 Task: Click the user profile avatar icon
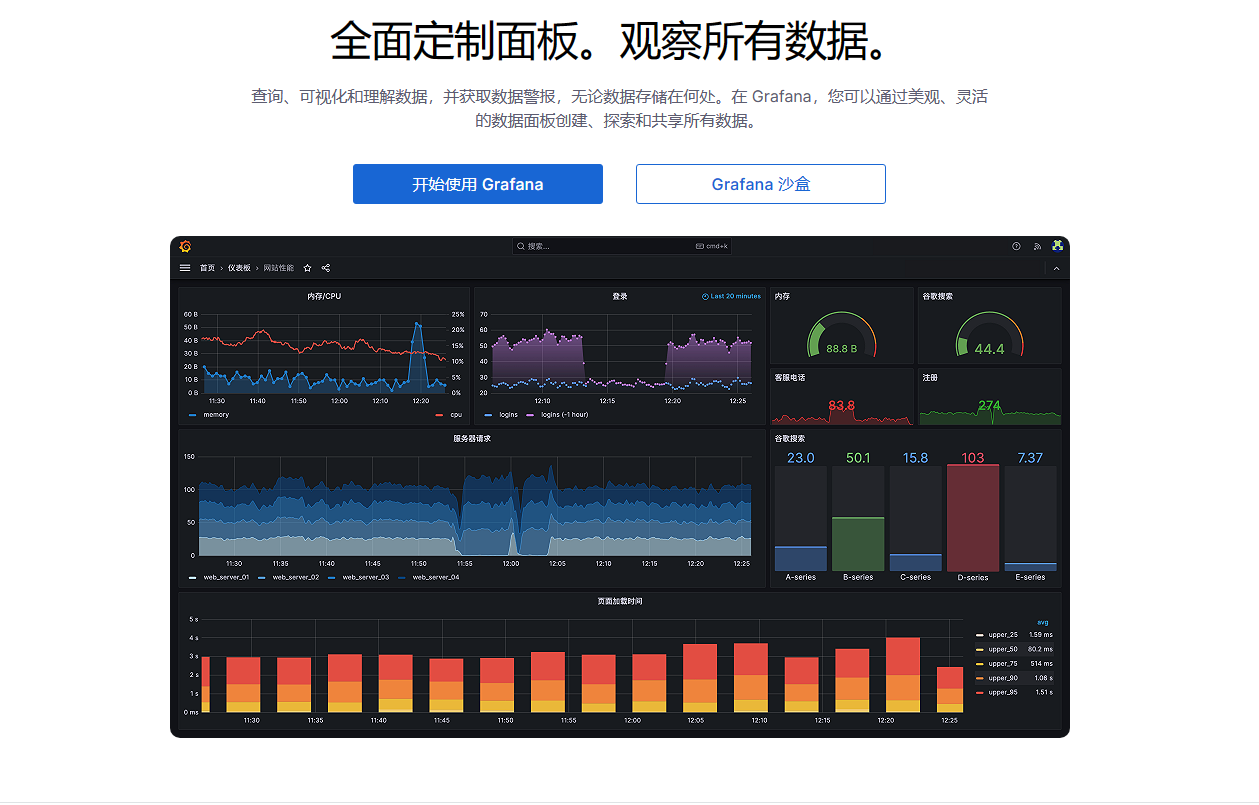tap(1057, 246)
